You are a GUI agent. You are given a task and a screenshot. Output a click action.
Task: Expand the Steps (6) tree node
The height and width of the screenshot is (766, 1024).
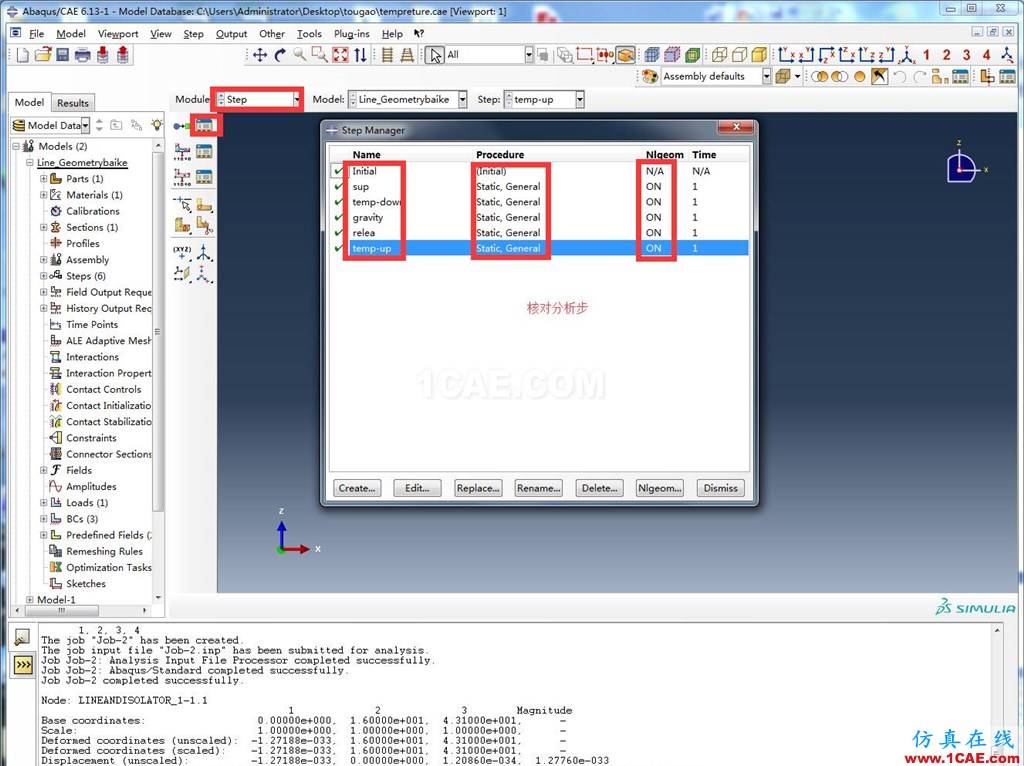[x=44, y=276]
